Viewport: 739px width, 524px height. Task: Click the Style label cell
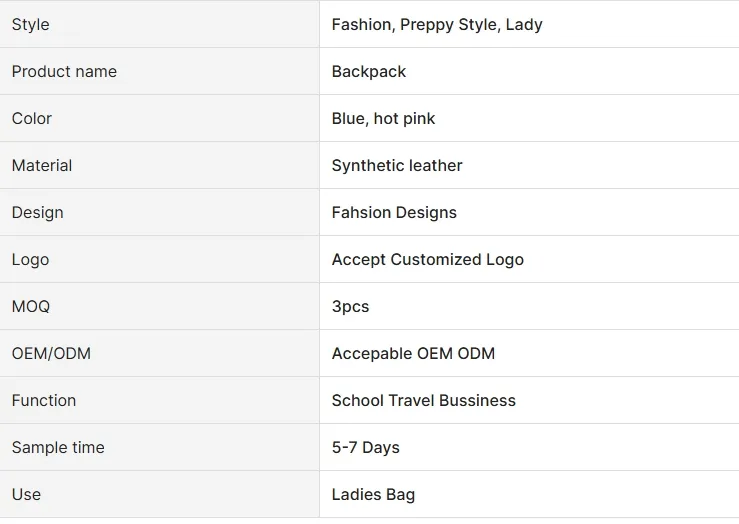pyautogui.click(x=31, y=24)
